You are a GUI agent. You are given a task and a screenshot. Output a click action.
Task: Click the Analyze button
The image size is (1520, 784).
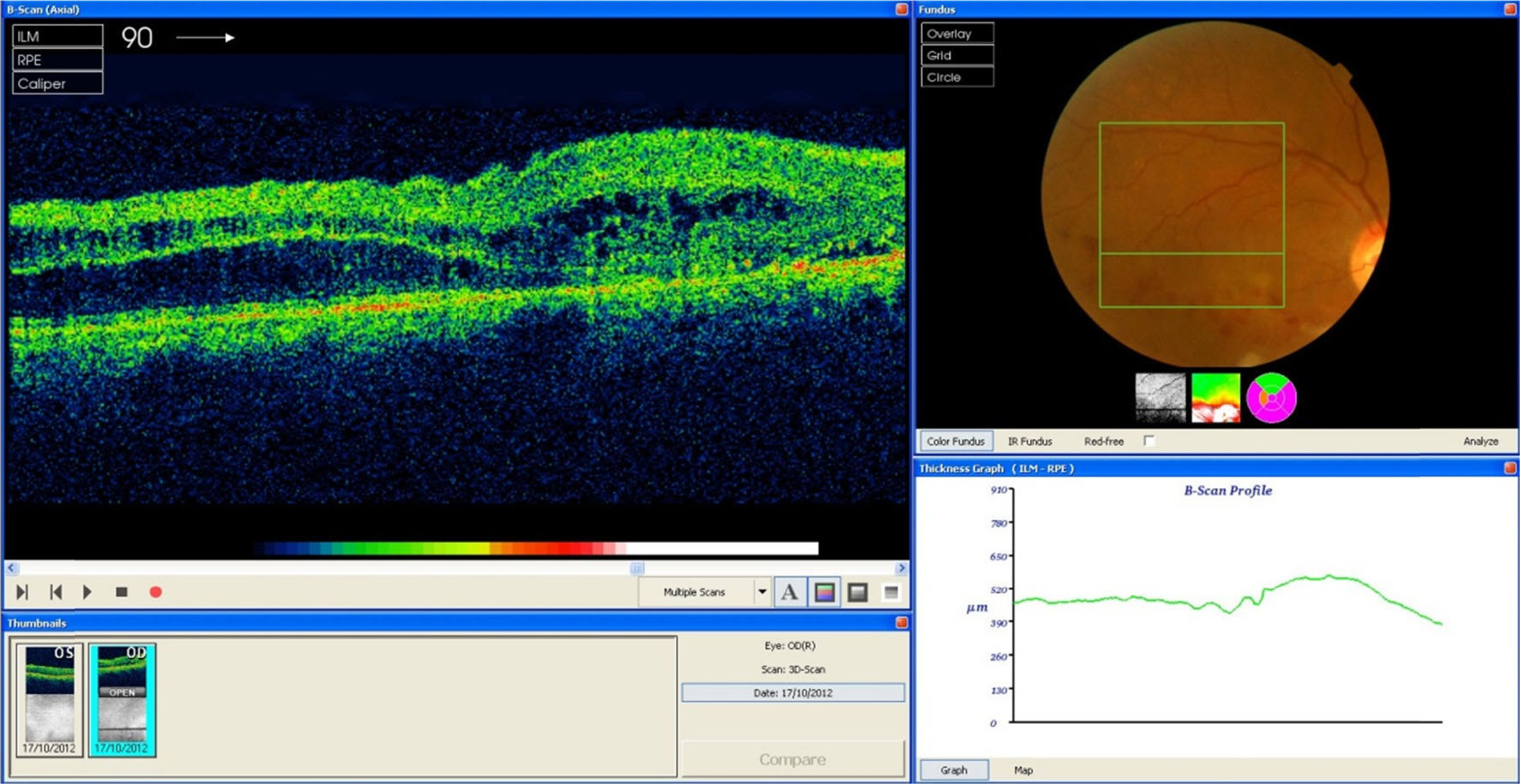click(x=1481, y=441)
